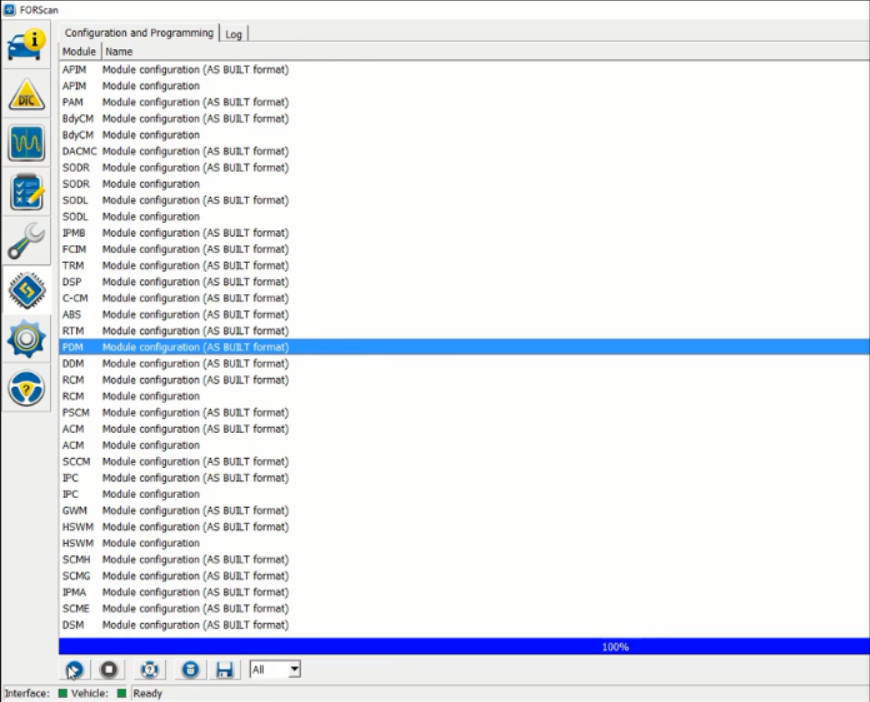The width and height of the screenshot is (870, 702).
Task: Select SODR Module configuration (AS BUILT format)
Action: (464, 168)
